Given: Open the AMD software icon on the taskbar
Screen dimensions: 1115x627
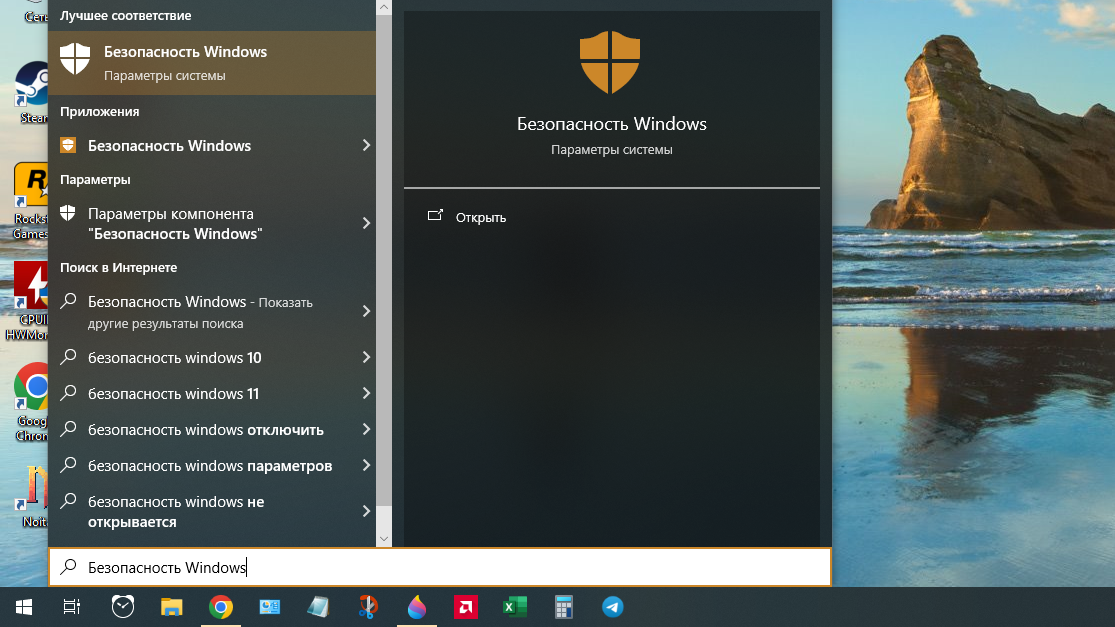Looking at the screenshot, I should pyautogui.click(x=466, y=607).
